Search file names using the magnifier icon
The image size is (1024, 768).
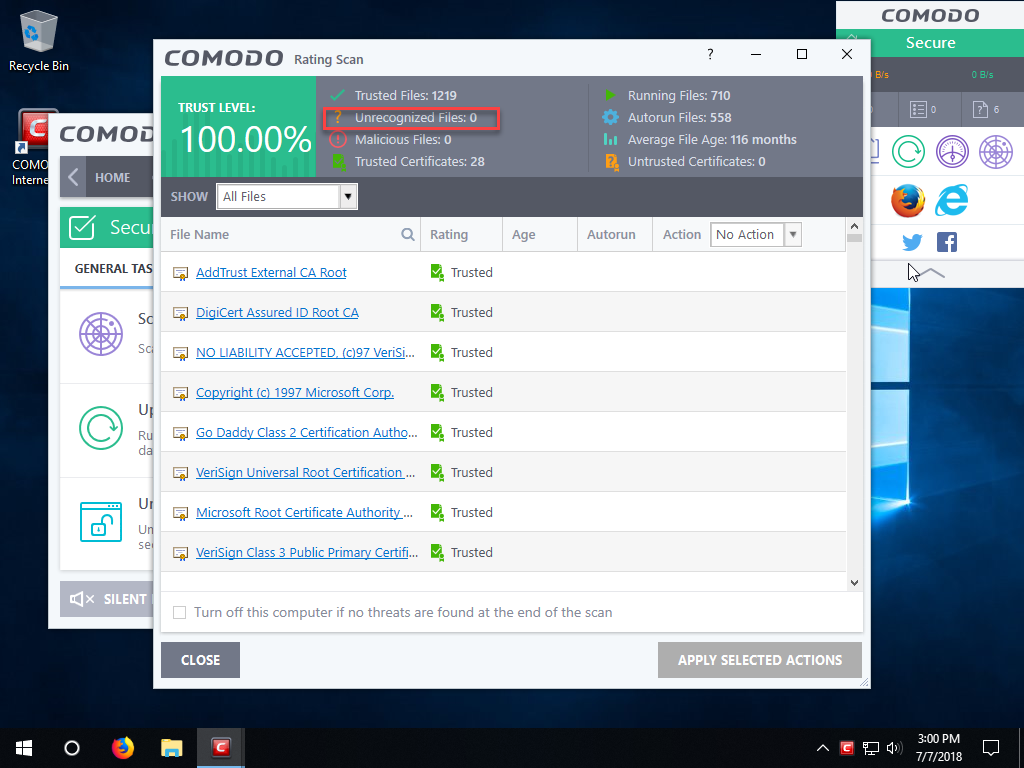coord(408,234)
